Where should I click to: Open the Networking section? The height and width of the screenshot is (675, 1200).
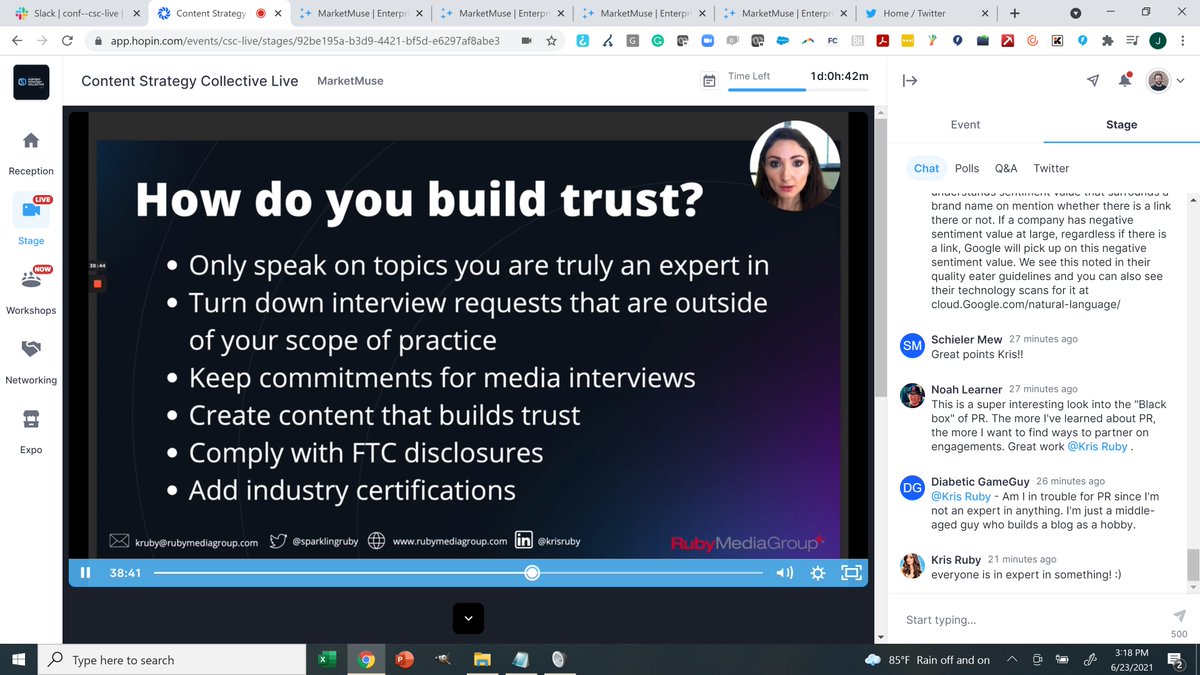tap(31, 361)
